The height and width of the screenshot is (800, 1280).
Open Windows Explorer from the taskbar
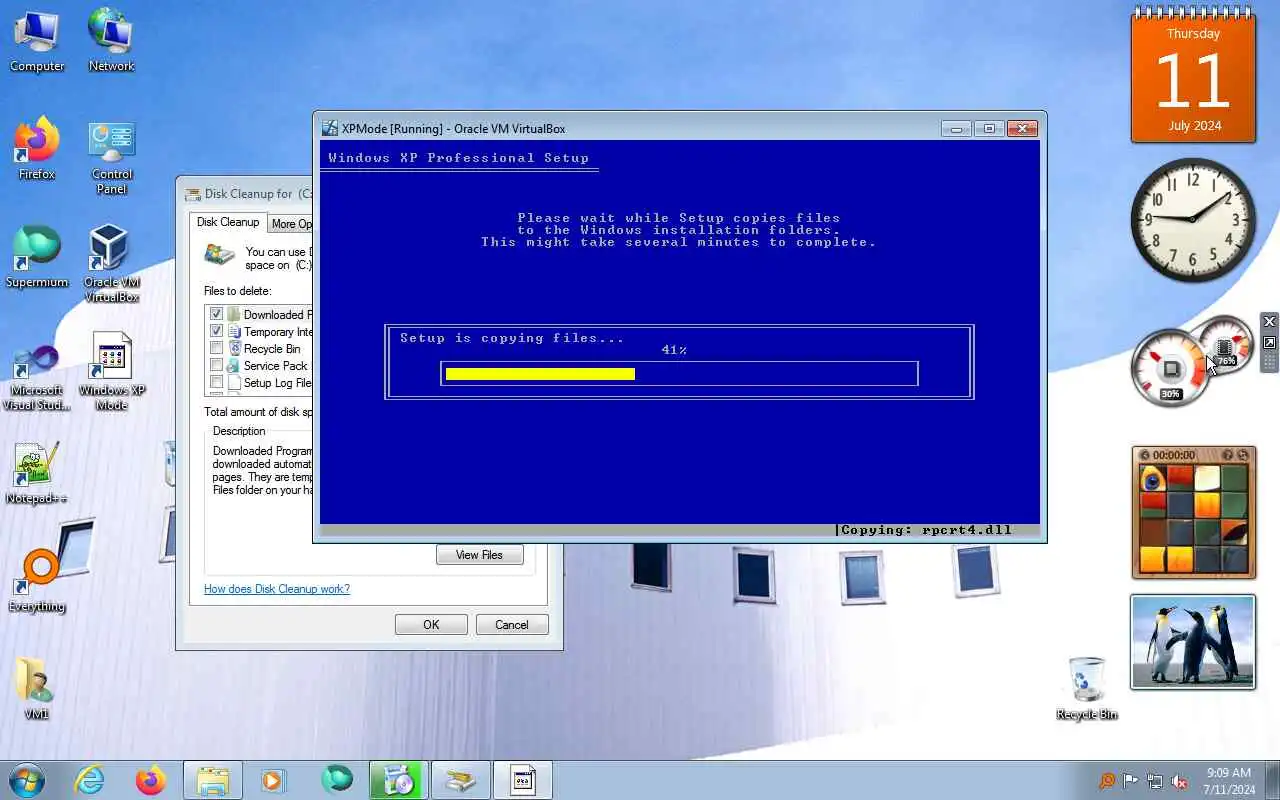tap(213, 780)
